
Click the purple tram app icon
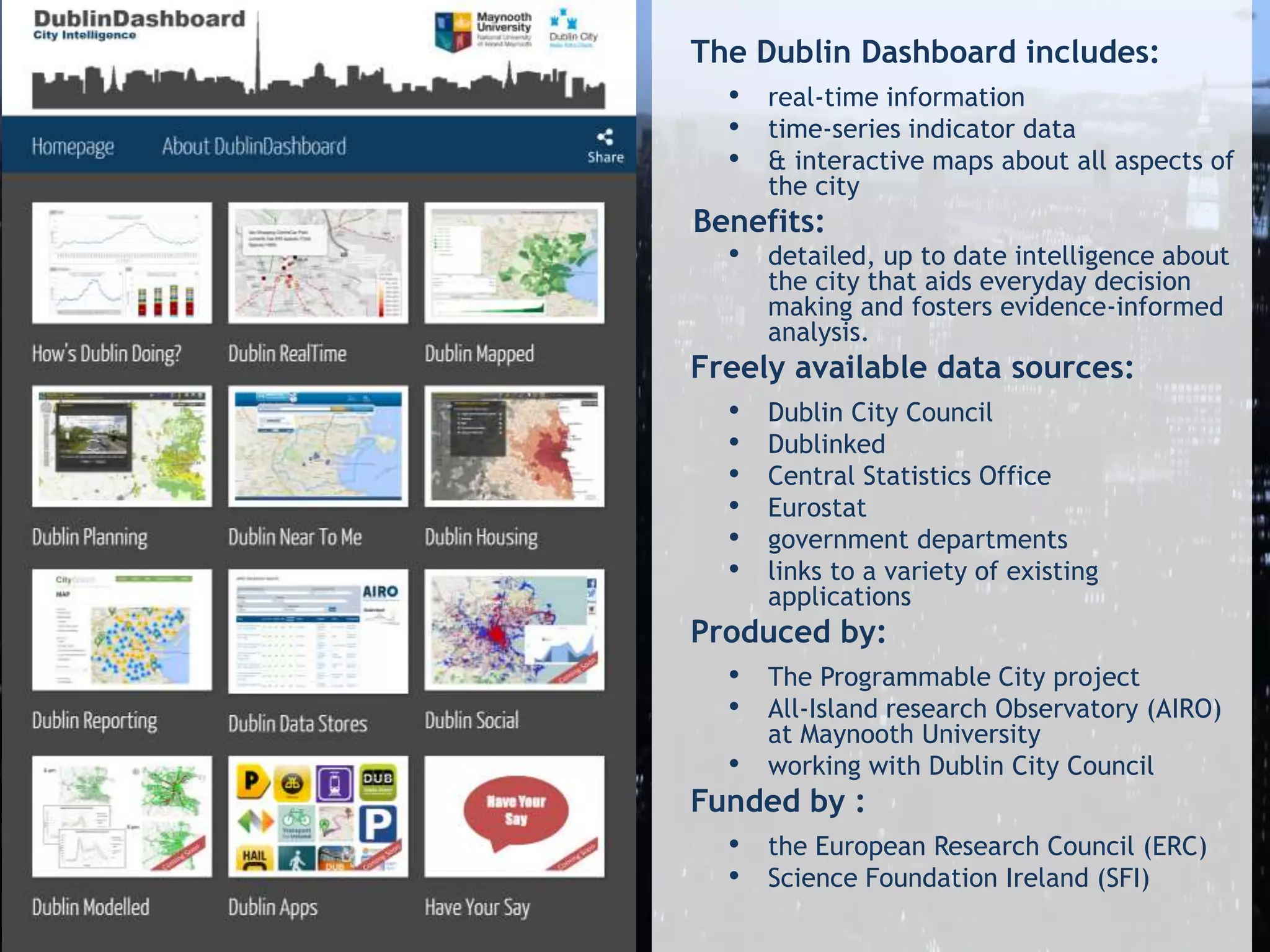[335, 783]
